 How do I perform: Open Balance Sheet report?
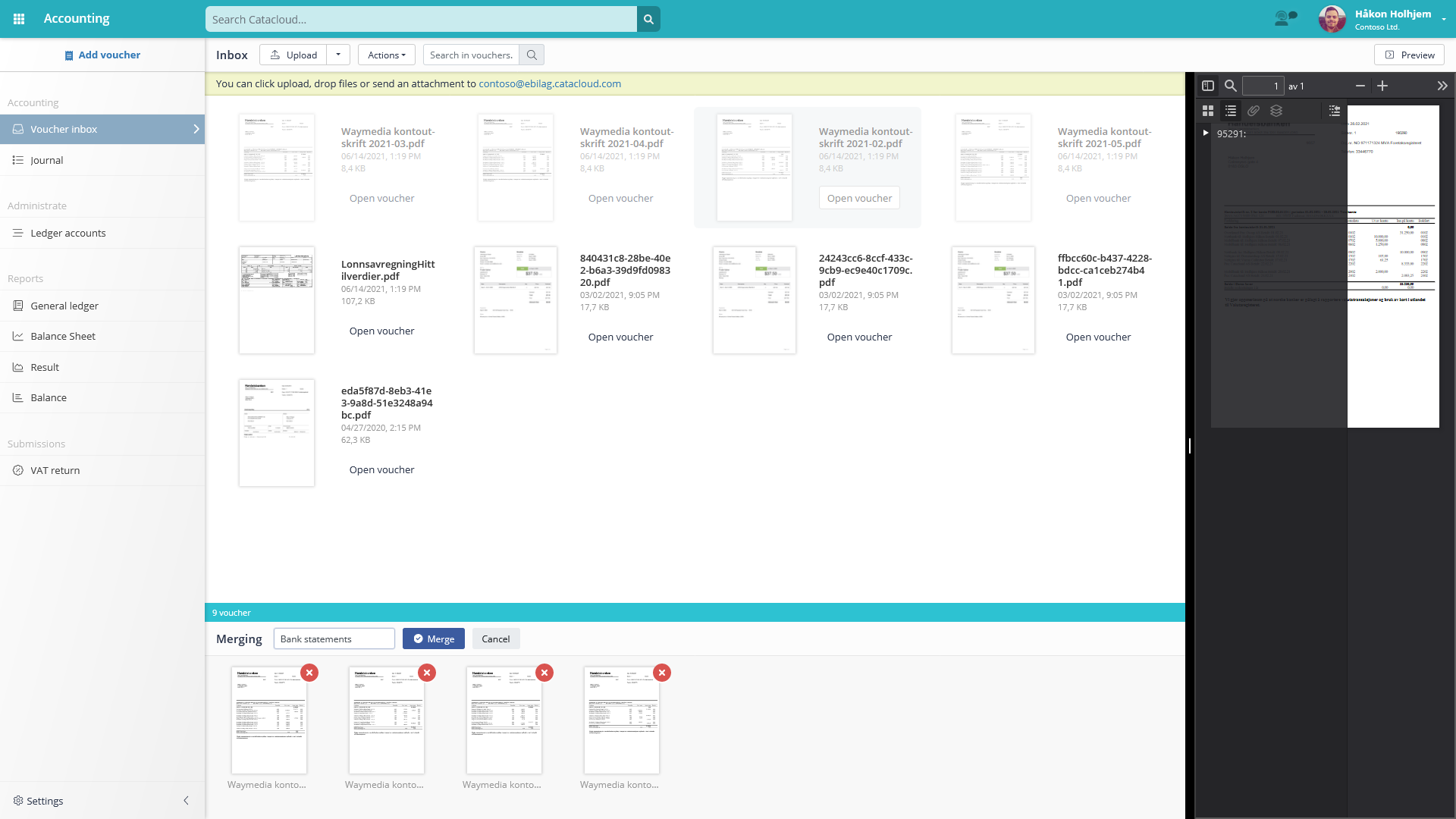pyautogui.click(x=63, y=336)
